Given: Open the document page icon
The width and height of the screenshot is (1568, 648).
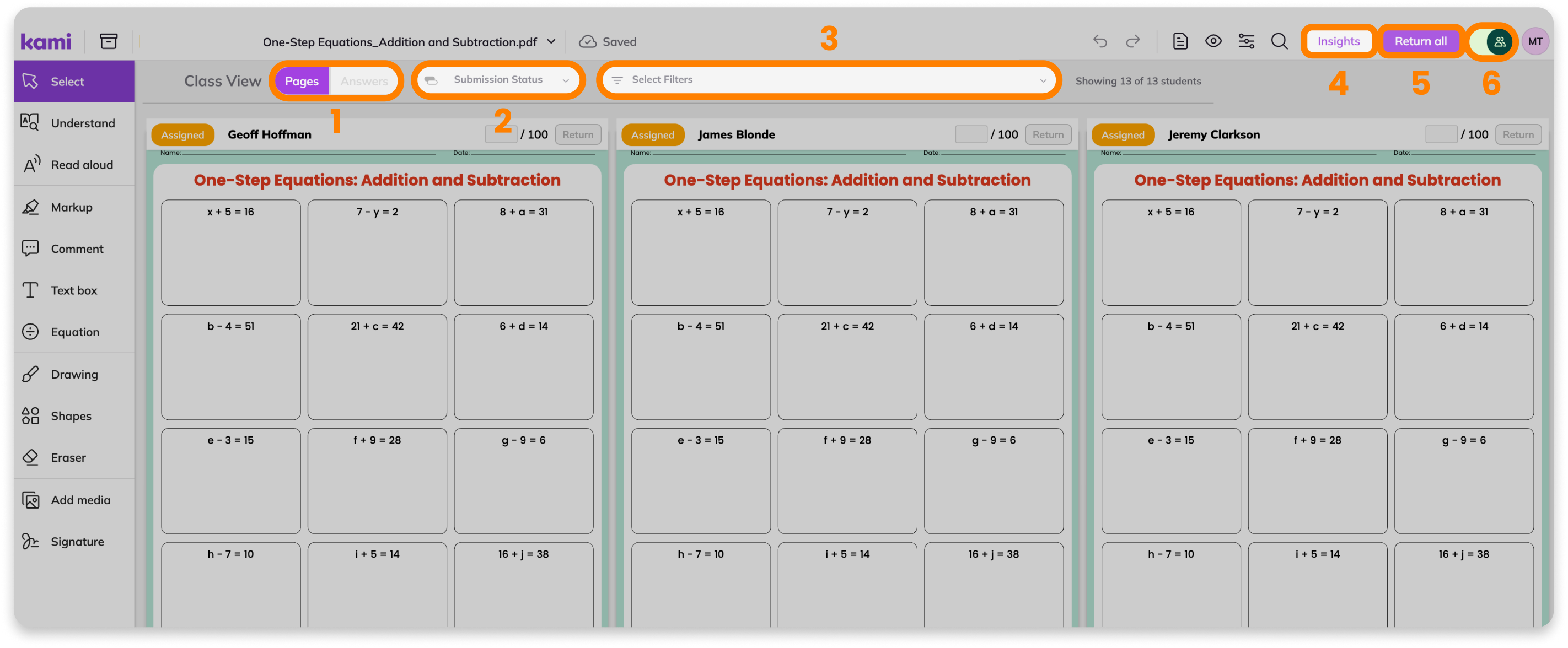Looking at the screenshot, I should pos(1180,41).
